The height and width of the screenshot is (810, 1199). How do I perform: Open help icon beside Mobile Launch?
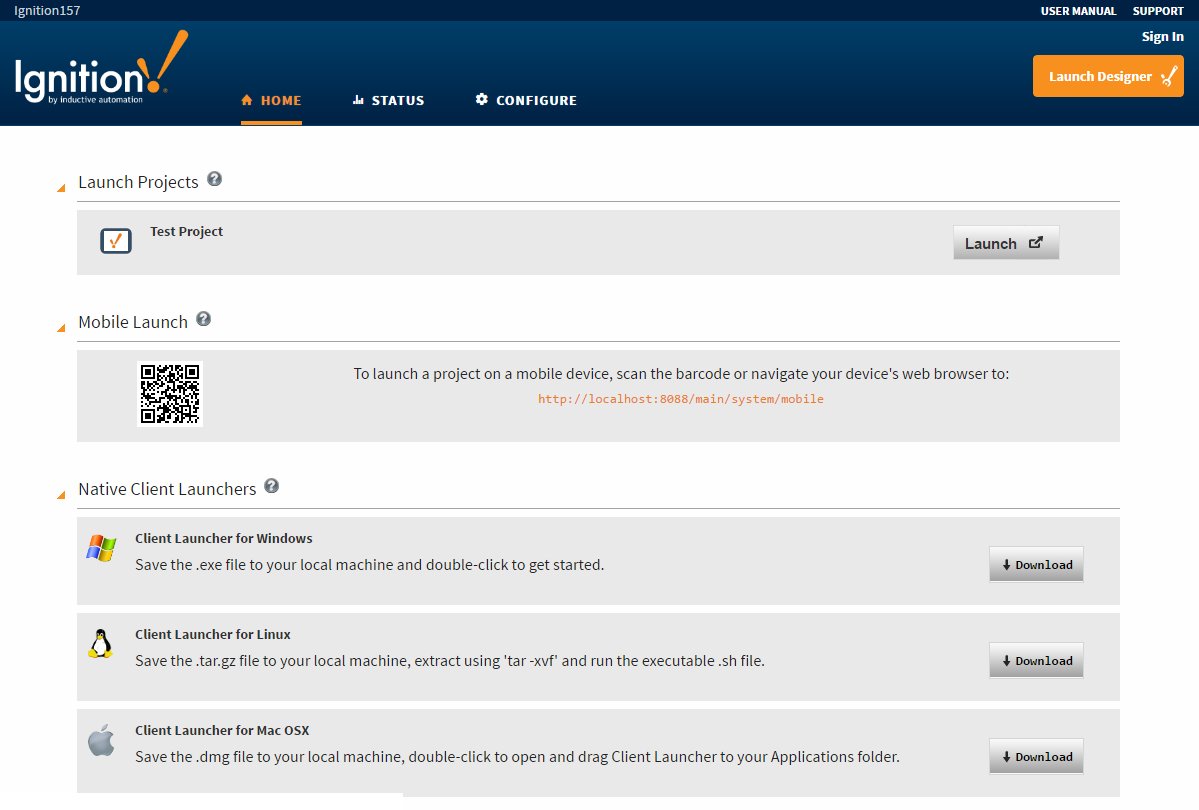tap(204, 319)
